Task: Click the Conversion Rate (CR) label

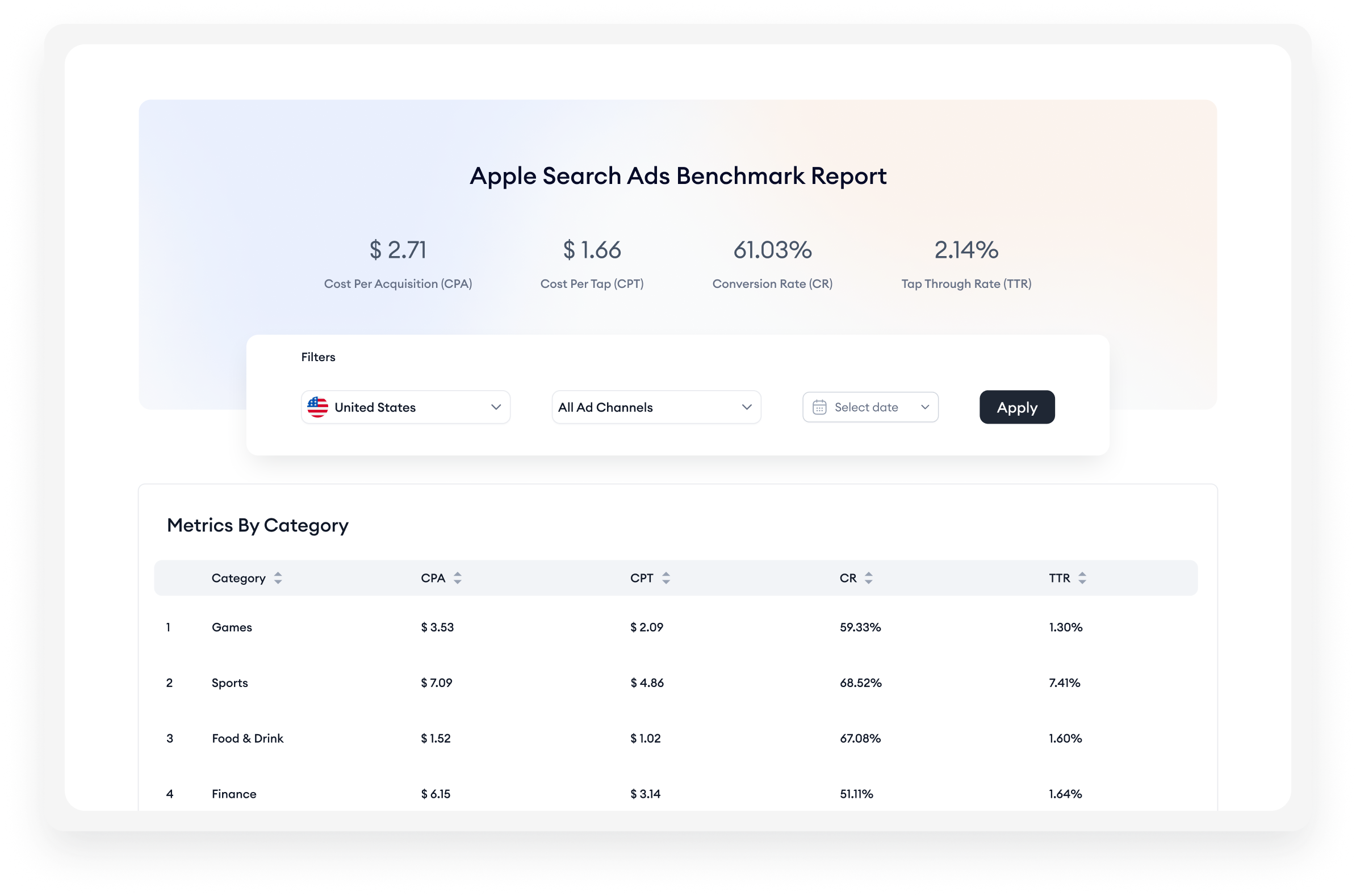Action: click(772, 283)
